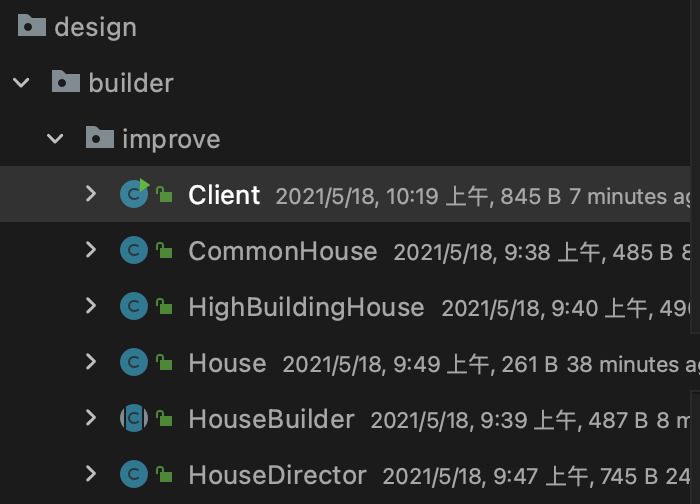The height and width of the screenshot is (504, 700).
Task: Expand the CommonHouse class node
Action: (x=91, y=250)
